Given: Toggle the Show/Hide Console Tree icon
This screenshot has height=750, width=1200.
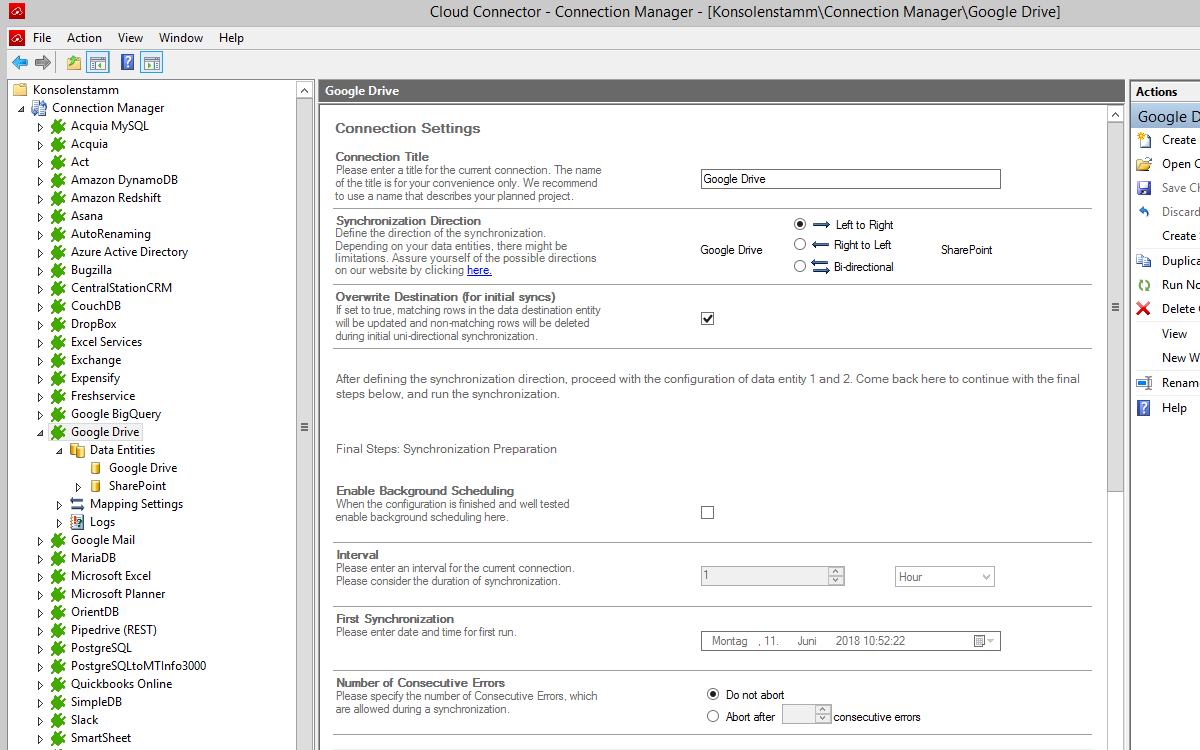Looking at the screenshot, I should pos(97,63).
